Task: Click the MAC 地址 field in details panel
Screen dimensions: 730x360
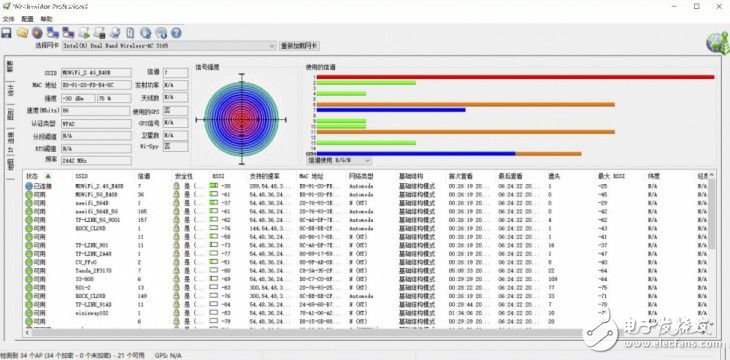Action: click(x=96, y=85)
